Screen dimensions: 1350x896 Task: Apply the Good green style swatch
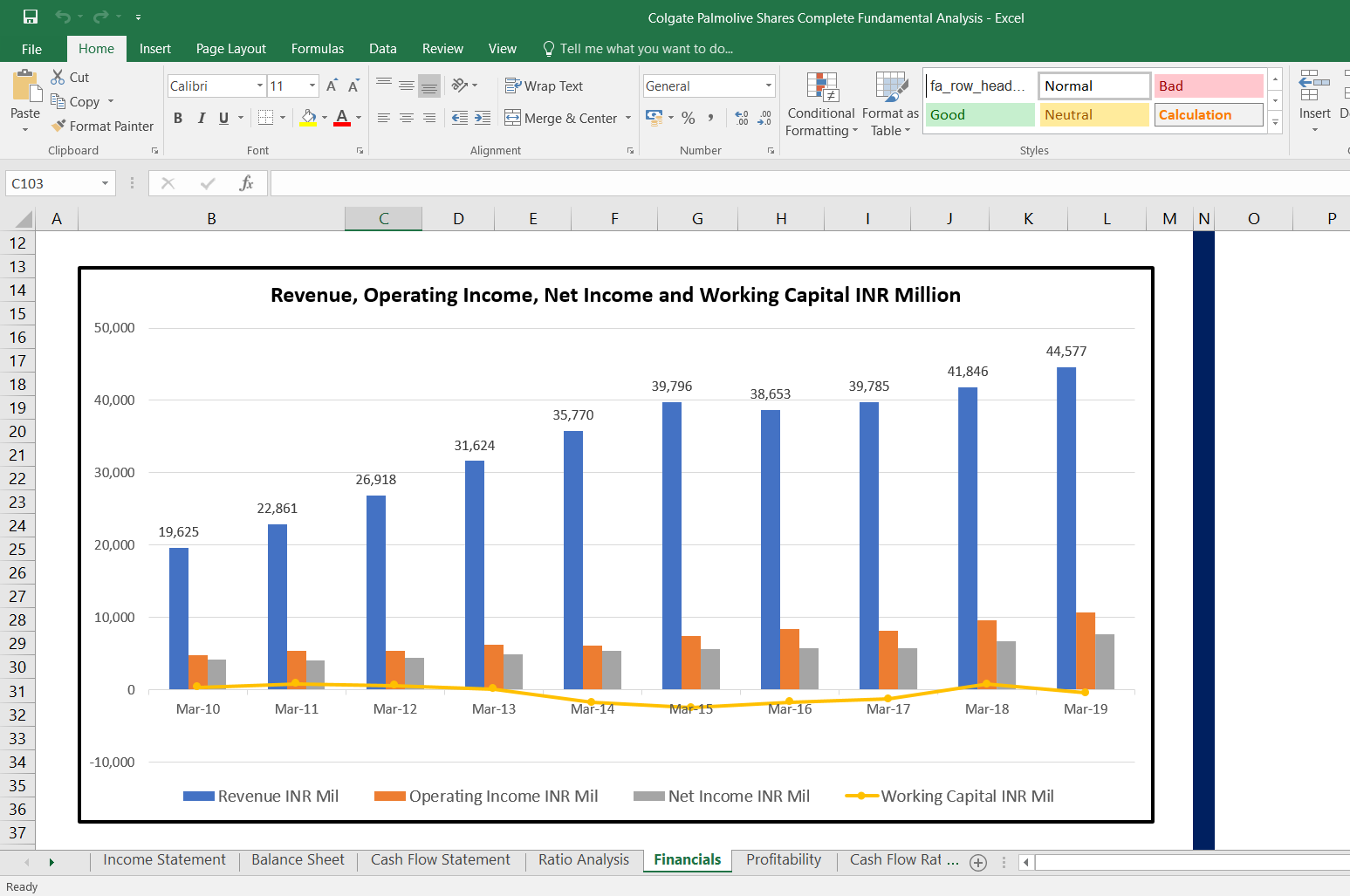click(980, 114)
